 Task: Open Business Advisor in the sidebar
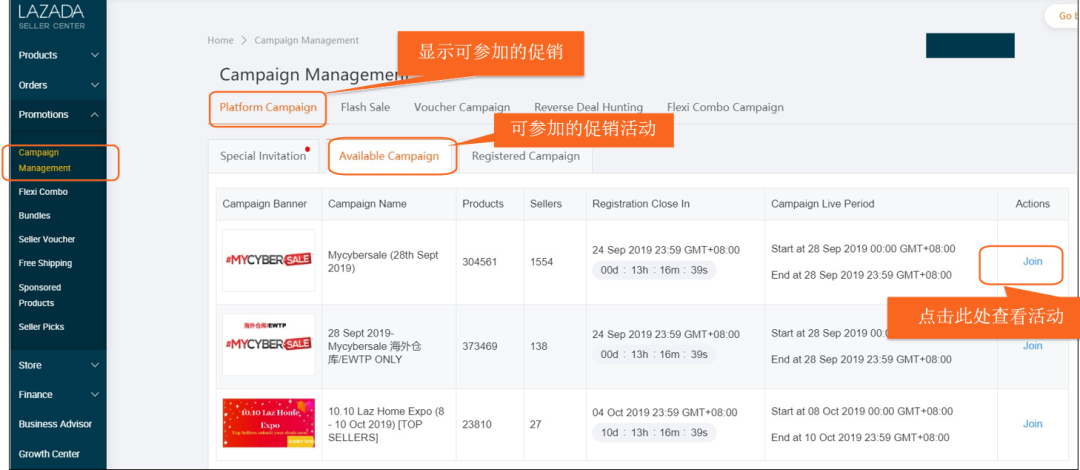pos(55,424)
